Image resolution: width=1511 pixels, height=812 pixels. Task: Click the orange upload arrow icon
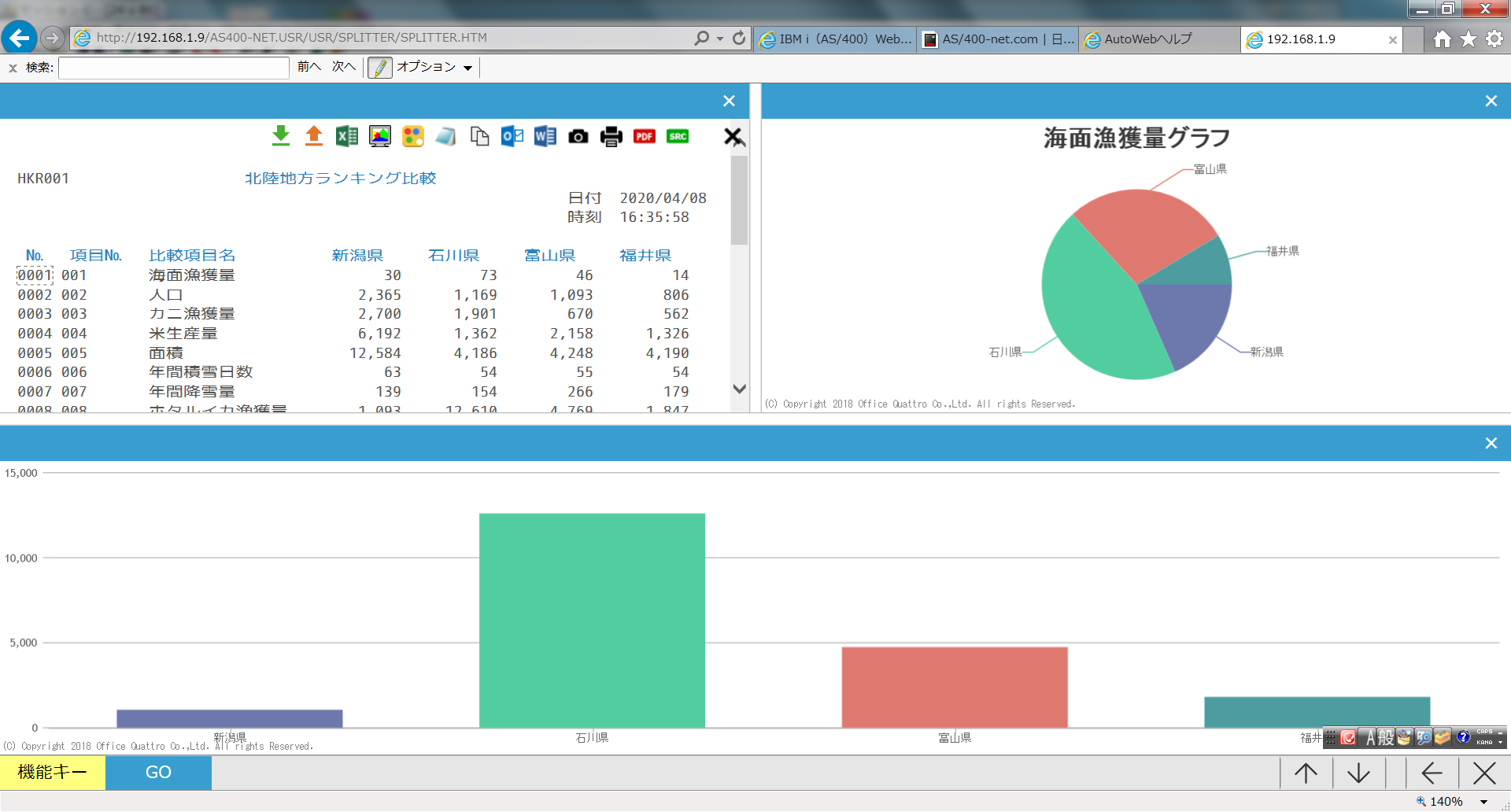pos(314,136)
